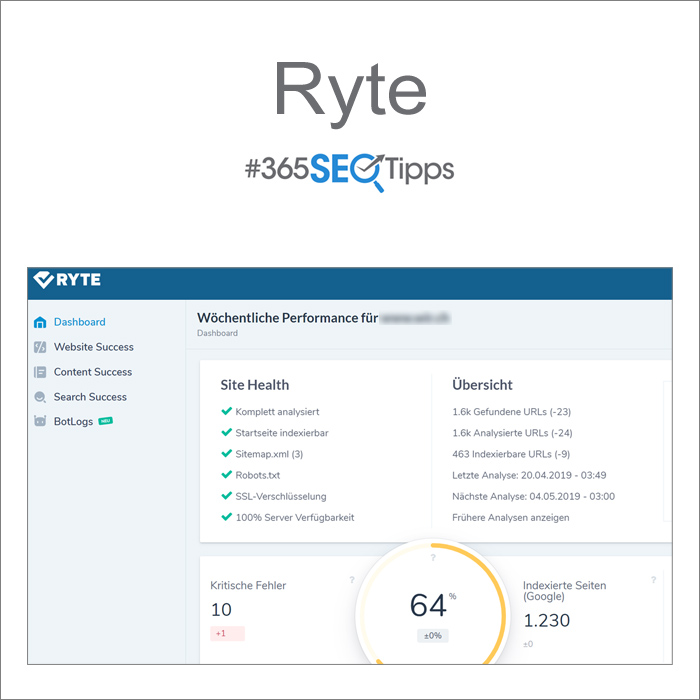This screenshot has height=700, width=700.
Task: Click the Übersicht heading
Action: [x=482, y=384]
